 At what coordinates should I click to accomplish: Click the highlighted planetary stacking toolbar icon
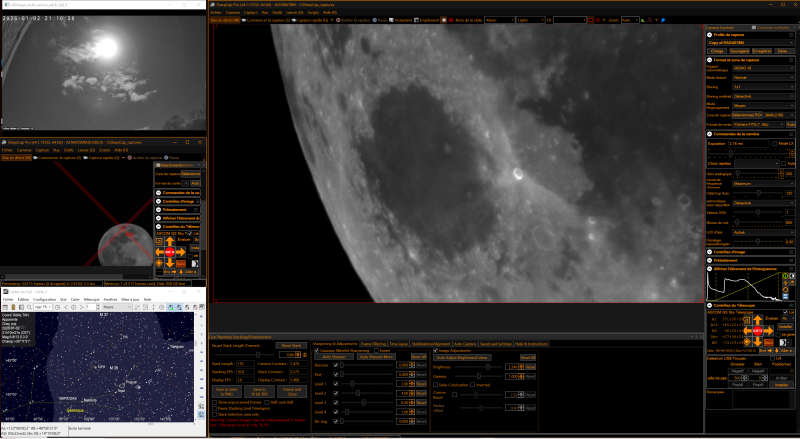(x=443, y=20)
